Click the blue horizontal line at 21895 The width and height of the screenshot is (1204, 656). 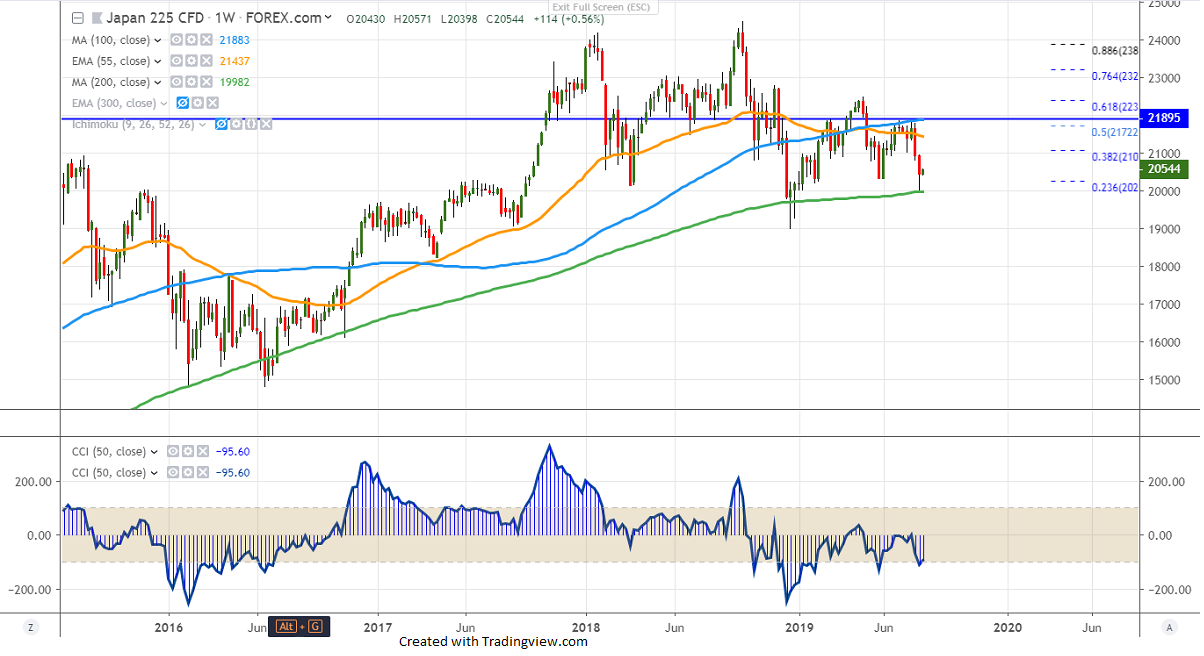[600, 119]
